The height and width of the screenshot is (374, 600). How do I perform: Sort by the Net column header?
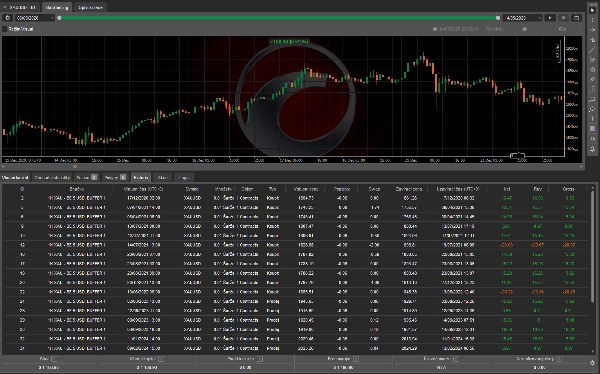507,189
